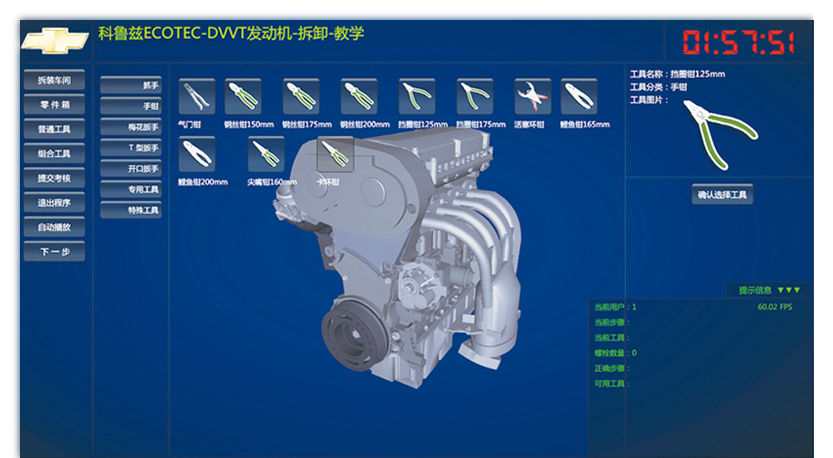Open the 组合工具 combination tools list
Image resolution: width=833 pixels, height=458 pixels.
pos(54,154)
